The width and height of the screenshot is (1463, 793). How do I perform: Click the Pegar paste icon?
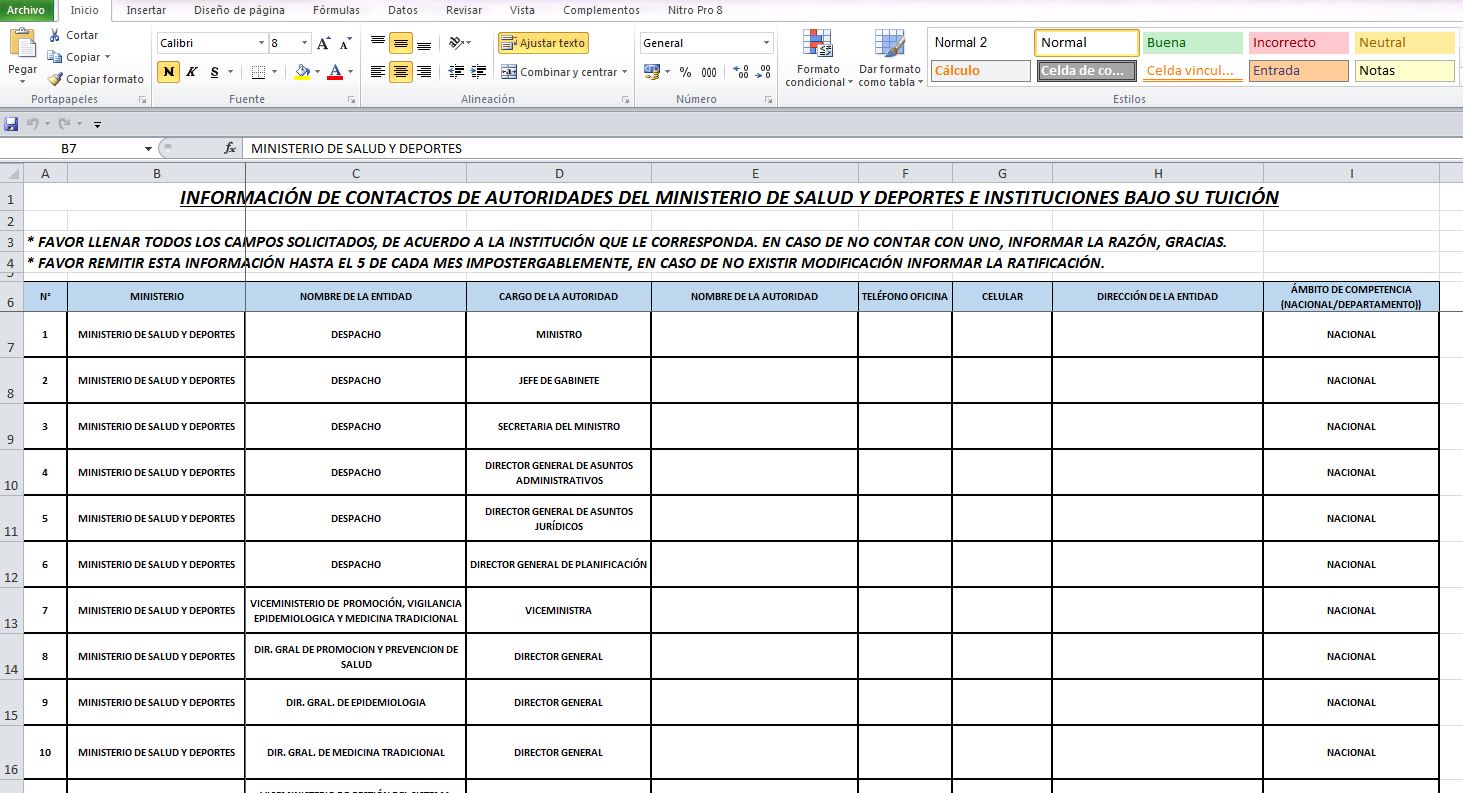22,43
